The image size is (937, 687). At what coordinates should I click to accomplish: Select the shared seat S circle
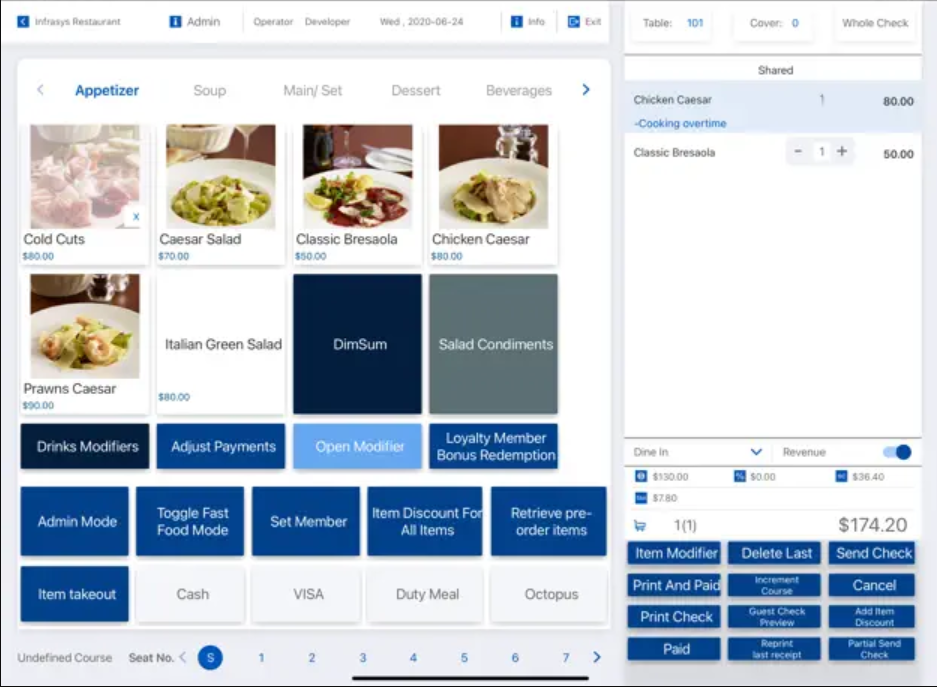pyautogui.click(x=209, y=657)
